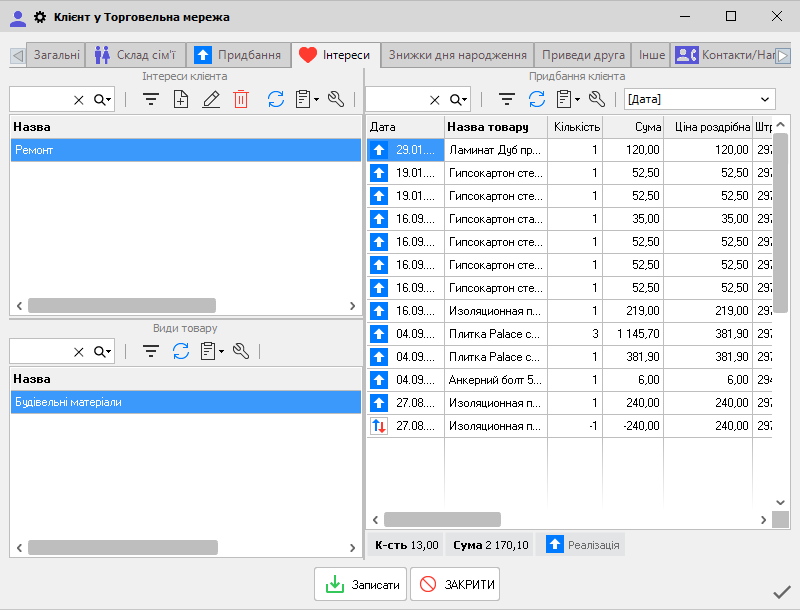Image resolution: width=800 pixels, height=610 pixels.
Task: Edit selected interest with pencil icon
Action: pyautogui.click(x=210, y=99)
